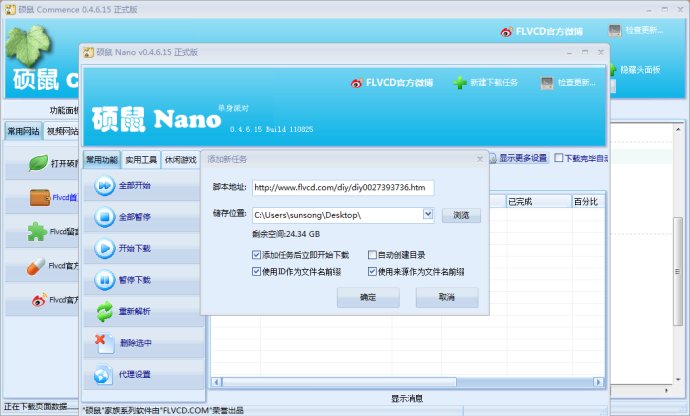
Task: Click the horizontal scrollbar thumb in task list
Action: [339, 382]
